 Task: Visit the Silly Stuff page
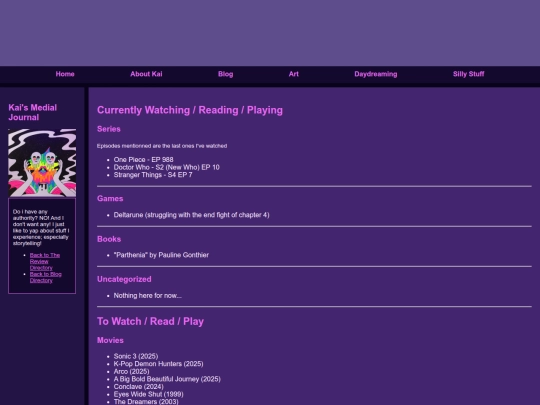click(x=468, y=74)
